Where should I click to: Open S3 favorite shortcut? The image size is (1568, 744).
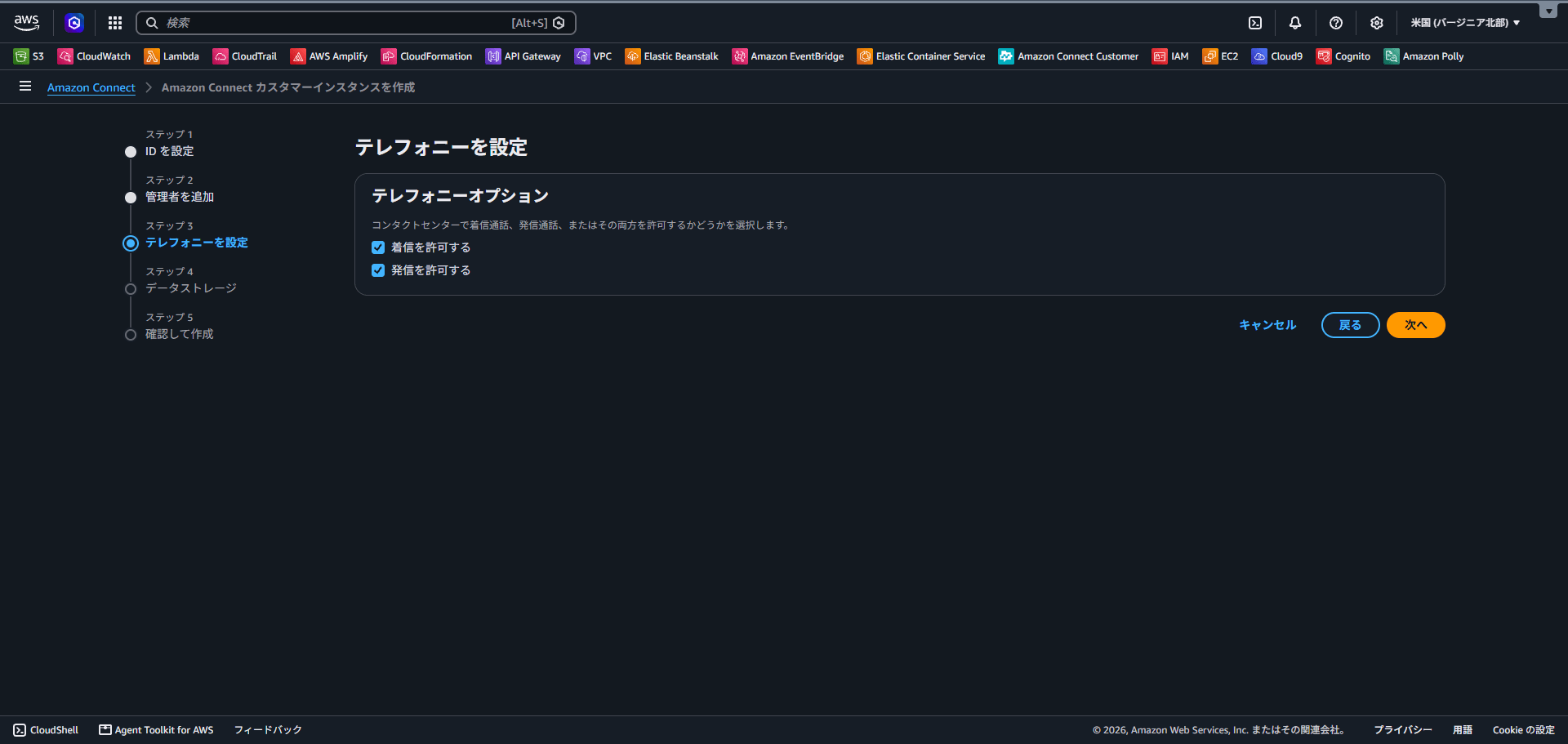(29, 56)
